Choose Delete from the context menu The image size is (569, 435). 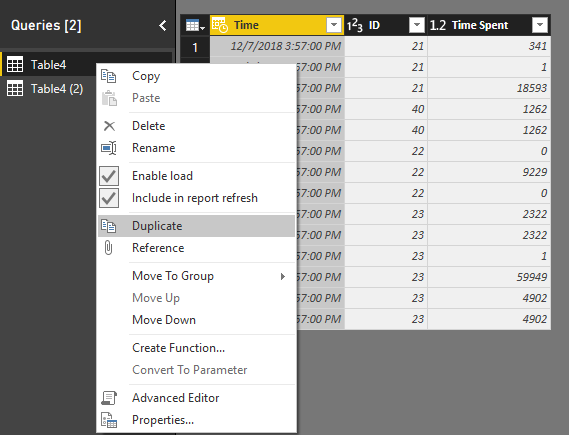(x=196, y=126)
